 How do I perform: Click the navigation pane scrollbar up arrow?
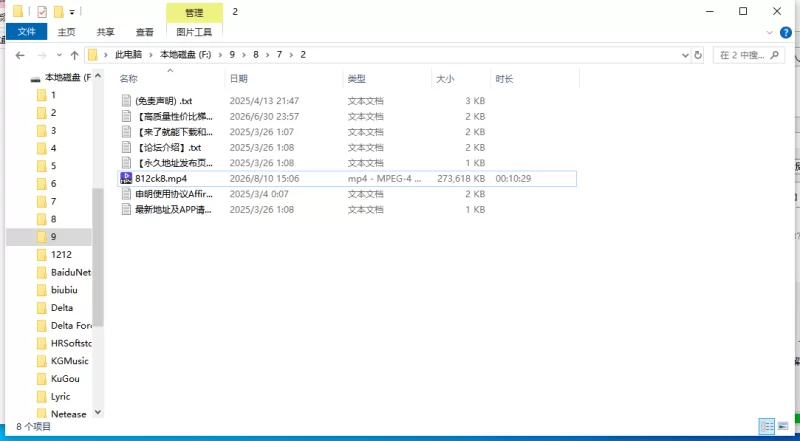coord(98,76)
